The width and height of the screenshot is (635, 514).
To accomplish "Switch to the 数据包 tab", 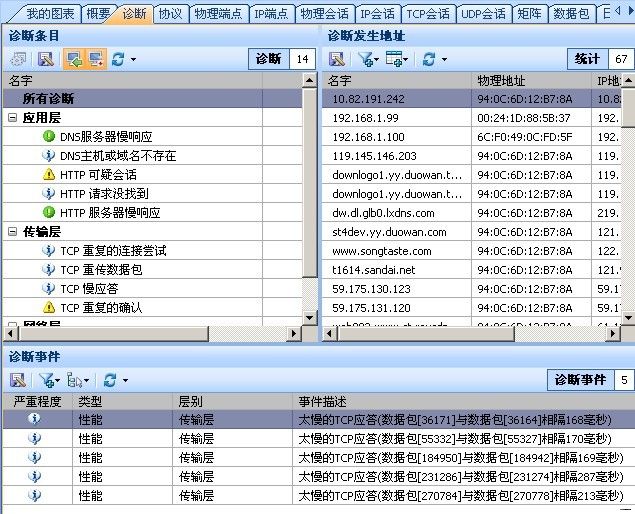I will point(571,14).
